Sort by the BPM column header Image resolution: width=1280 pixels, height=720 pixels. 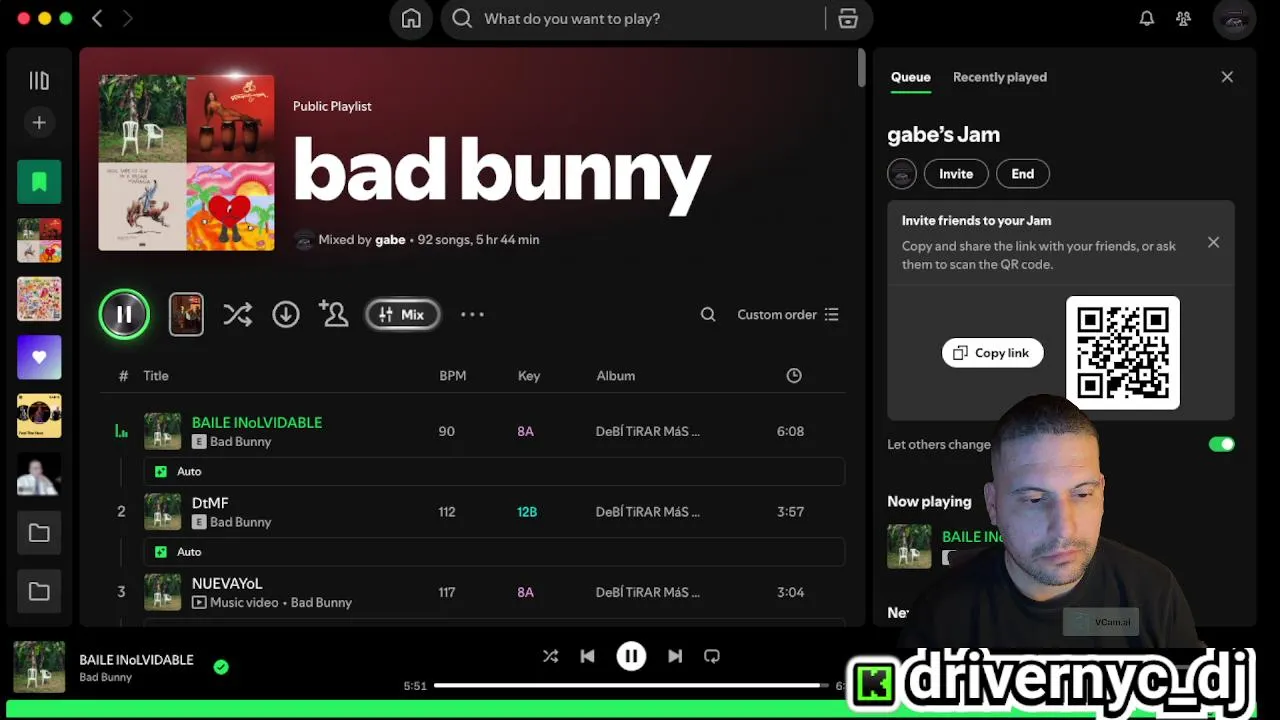[453, 376]
